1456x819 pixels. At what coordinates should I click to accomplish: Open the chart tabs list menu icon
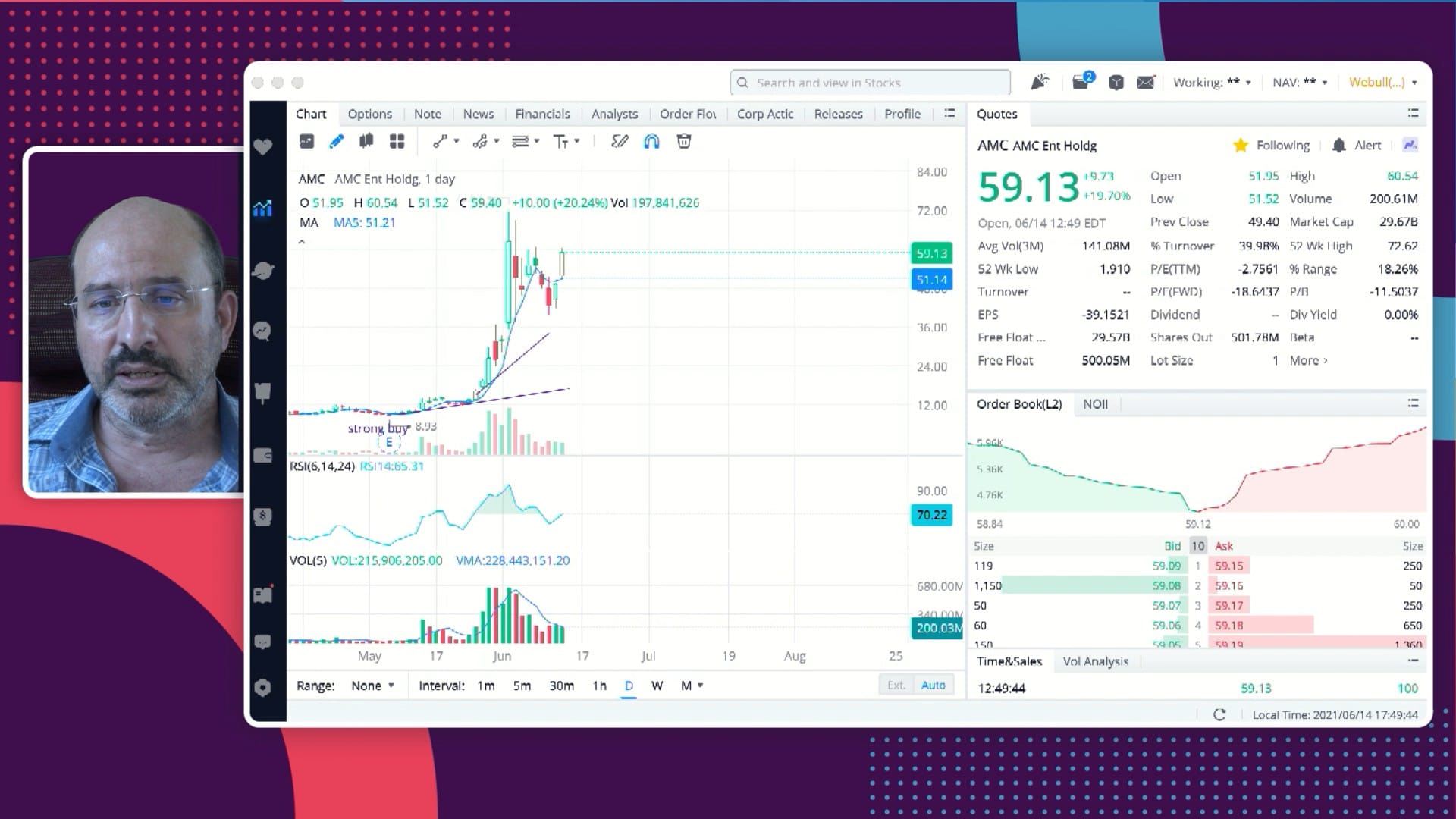coord(949,113)
